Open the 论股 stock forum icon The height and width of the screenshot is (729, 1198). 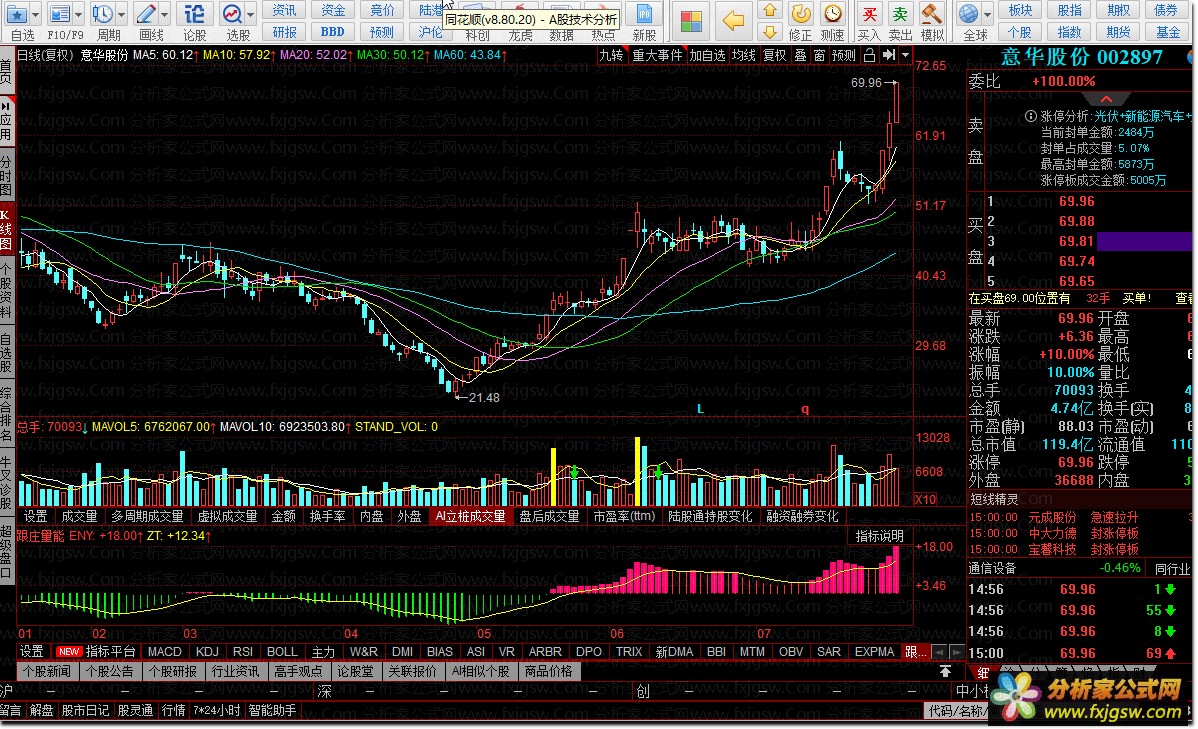[x=194, y=14]
